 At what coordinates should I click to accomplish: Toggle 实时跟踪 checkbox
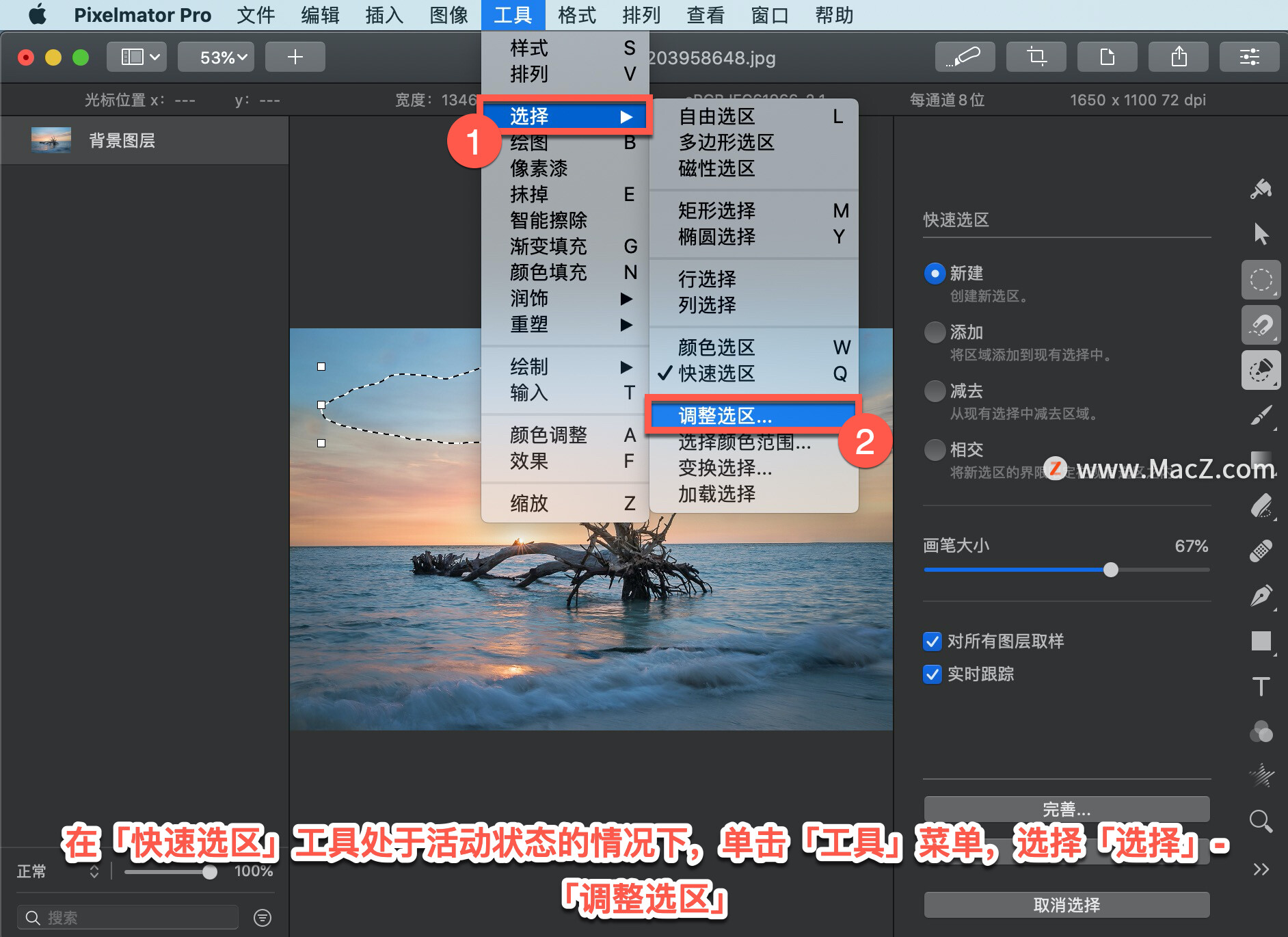coord(933,674)
